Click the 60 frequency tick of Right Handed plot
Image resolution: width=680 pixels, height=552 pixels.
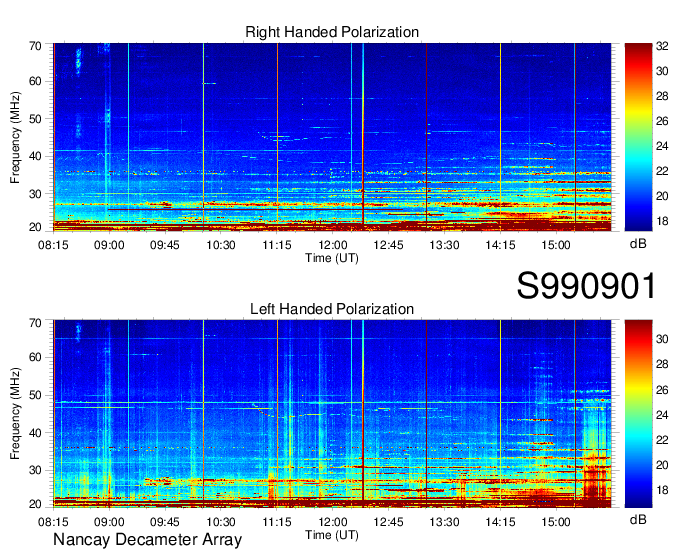35,81
